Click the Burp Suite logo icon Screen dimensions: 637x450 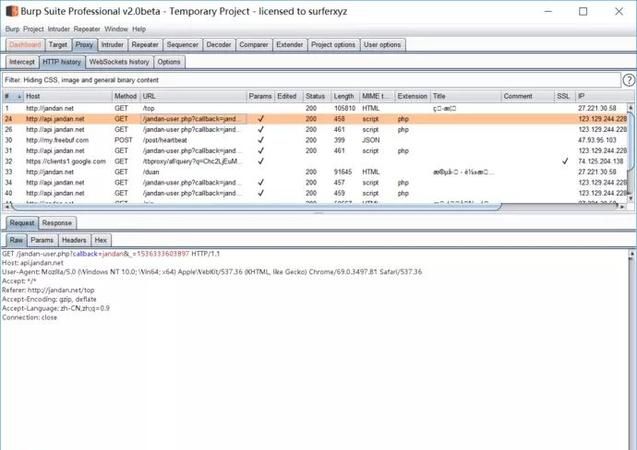coord(12,11)
